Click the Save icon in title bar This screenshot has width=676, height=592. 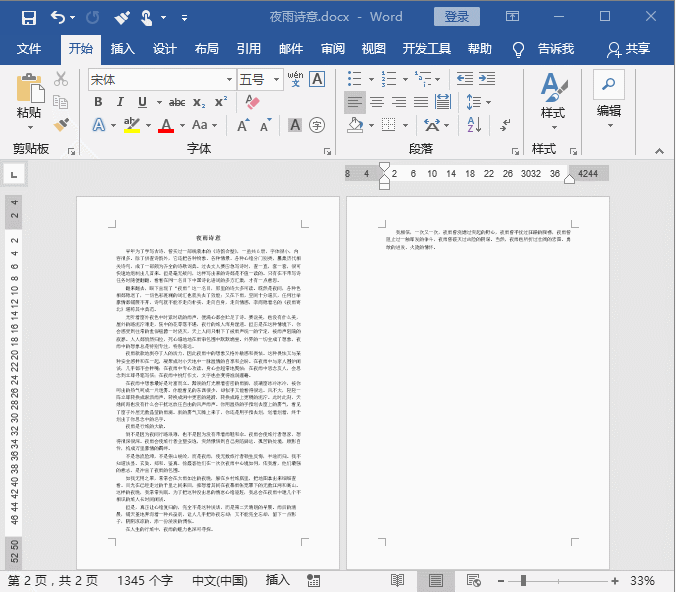28,17
